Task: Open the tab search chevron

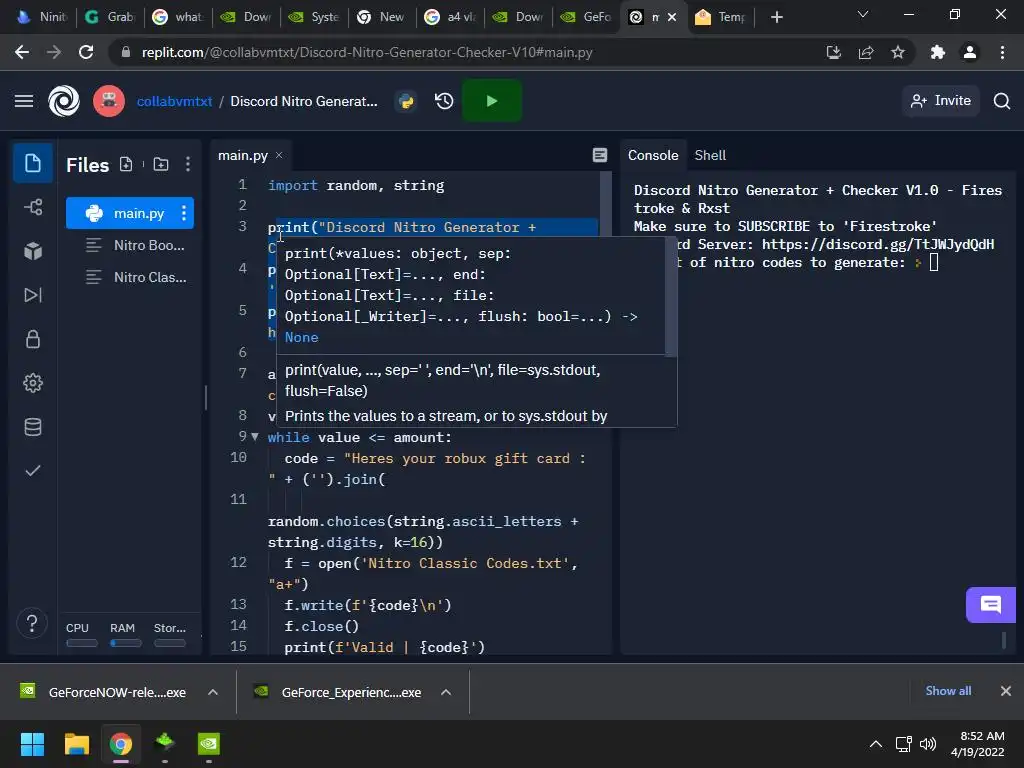Action: click(863, 14)
